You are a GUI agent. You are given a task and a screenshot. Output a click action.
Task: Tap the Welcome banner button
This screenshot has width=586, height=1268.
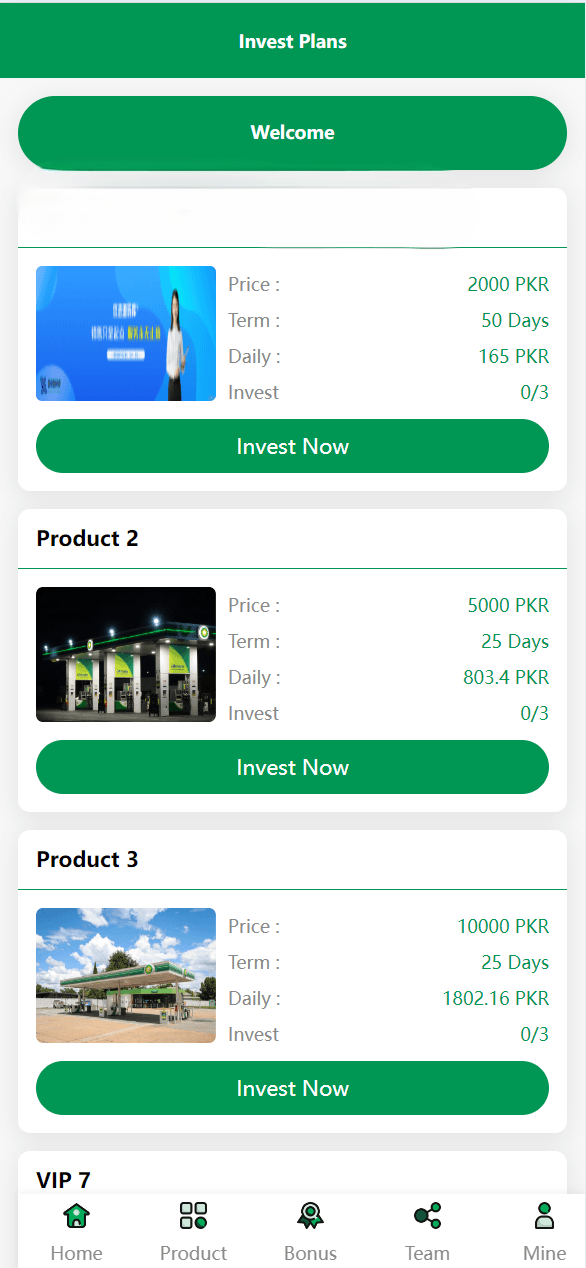292,133
